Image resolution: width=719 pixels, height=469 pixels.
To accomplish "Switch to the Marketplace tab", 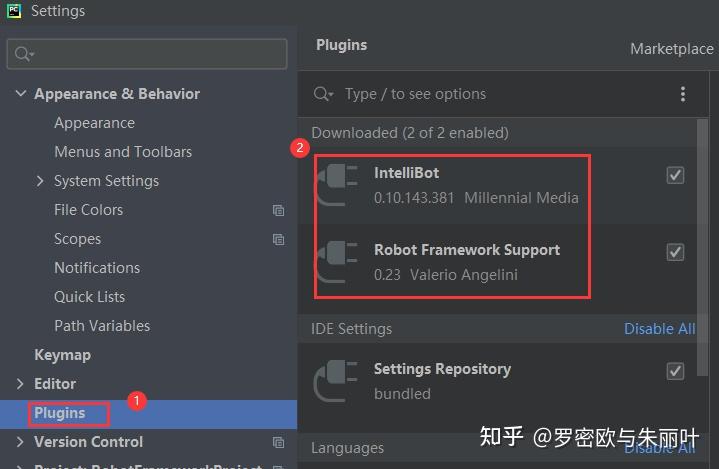I will 671,49.
